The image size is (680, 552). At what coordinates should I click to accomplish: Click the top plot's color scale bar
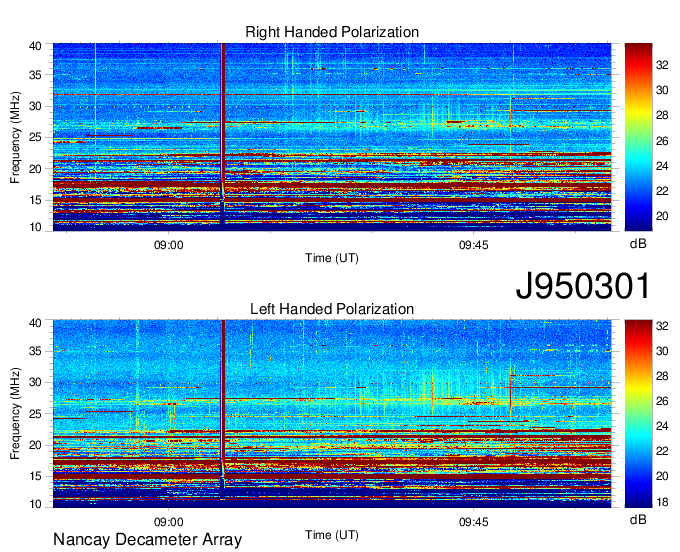point(638,137)
